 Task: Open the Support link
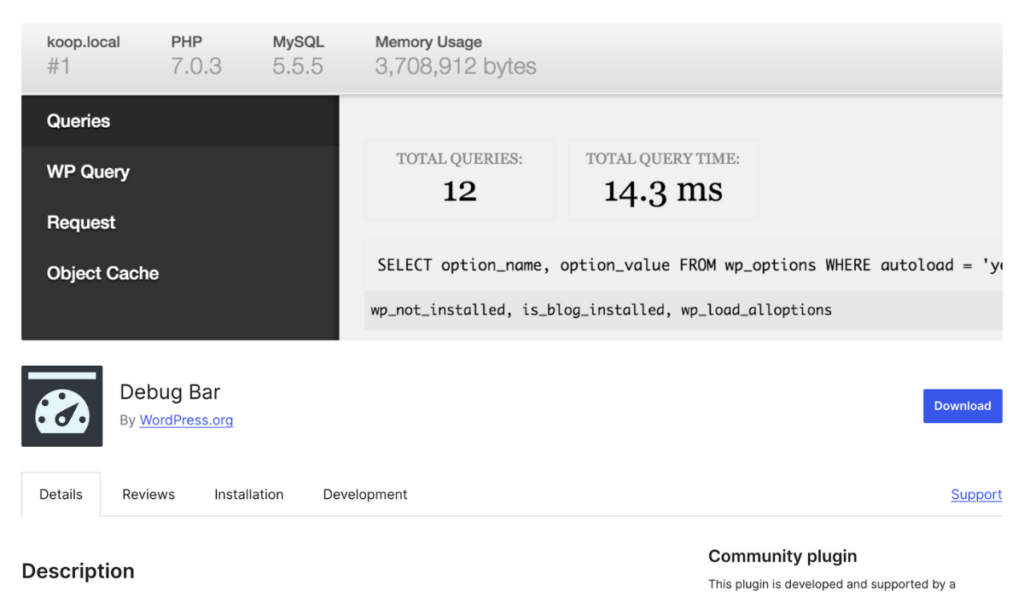click(x=975, y=494)
